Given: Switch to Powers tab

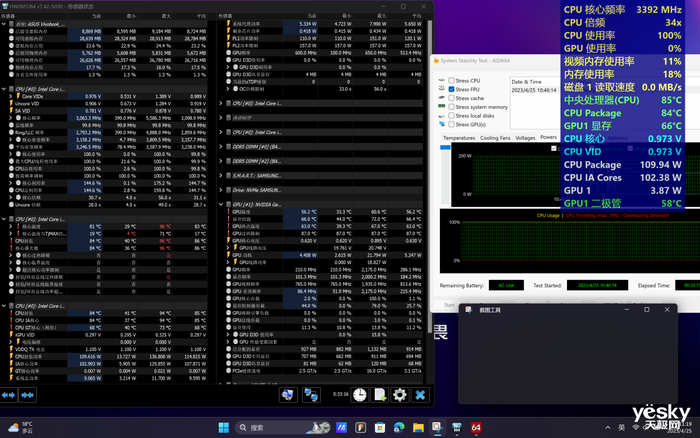Looking at the screenshot, I should coord(548,137).
